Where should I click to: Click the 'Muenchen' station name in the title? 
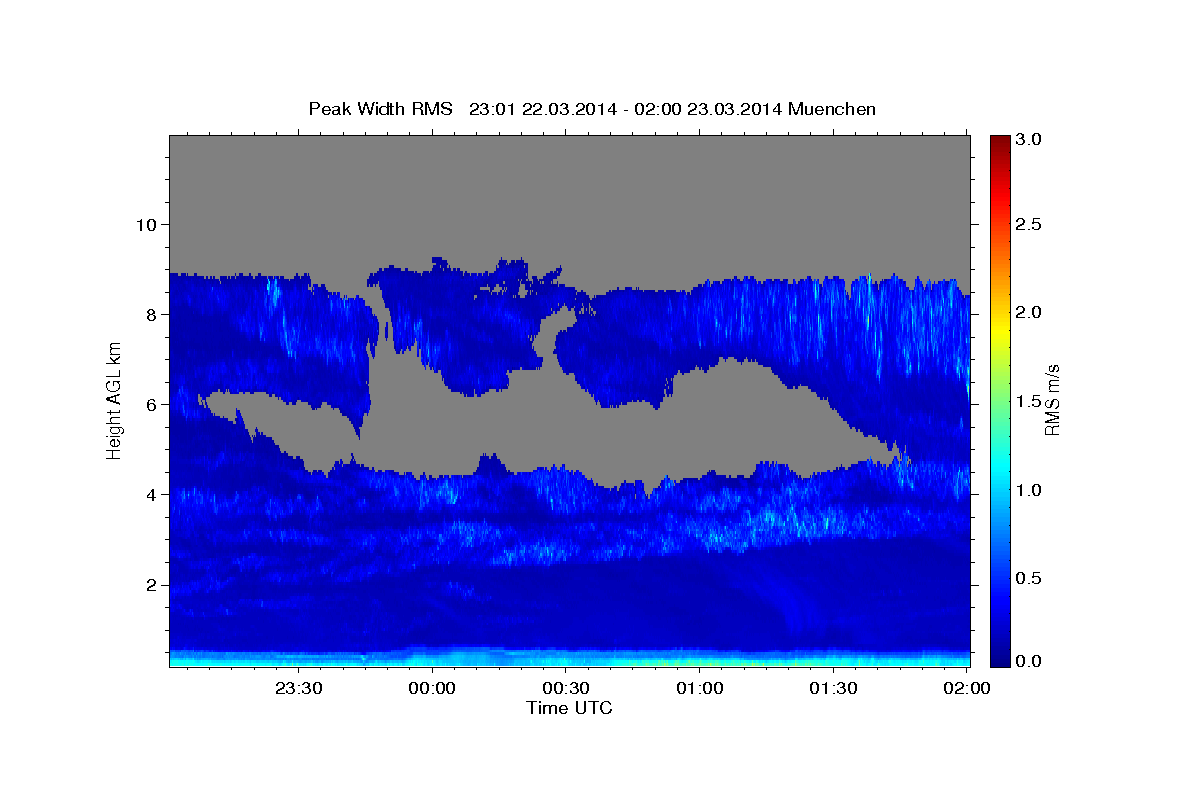pos(832,109)
